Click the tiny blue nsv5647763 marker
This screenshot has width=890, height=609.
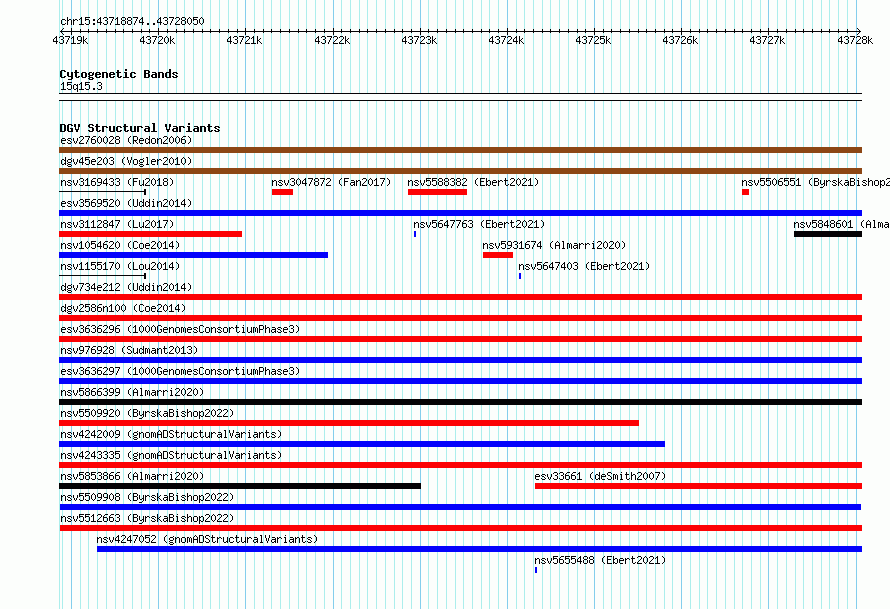pos(415,234)
